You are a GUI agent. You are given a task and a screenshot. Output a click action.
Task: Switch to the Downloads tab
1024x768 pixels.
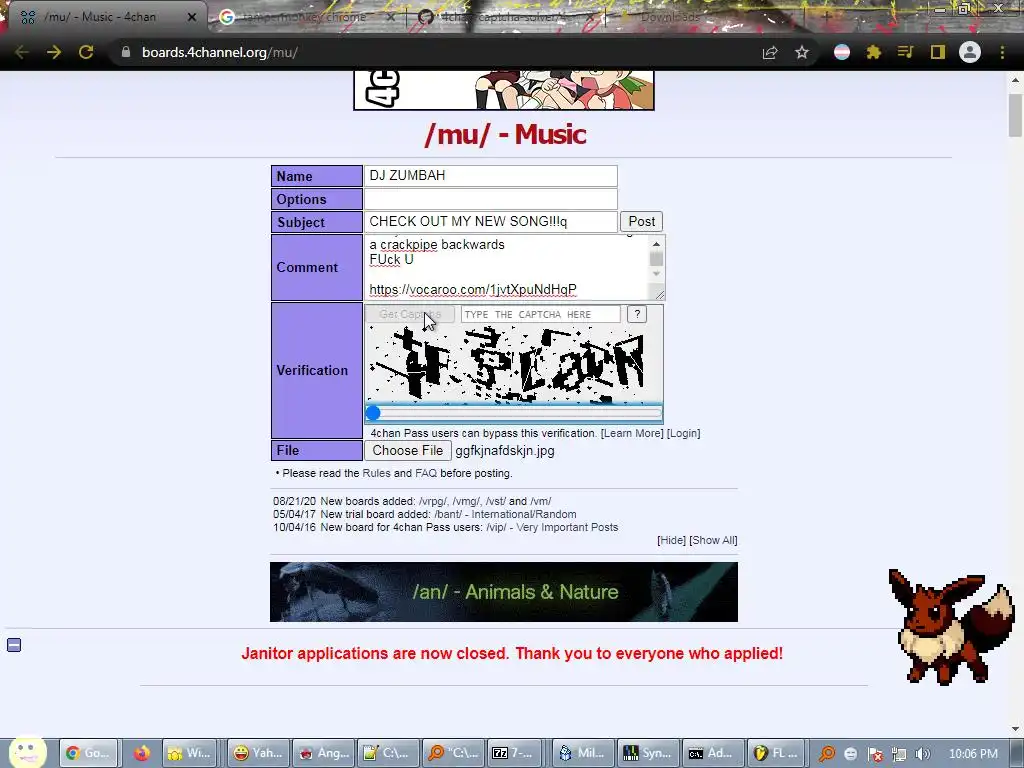point(670,17)
